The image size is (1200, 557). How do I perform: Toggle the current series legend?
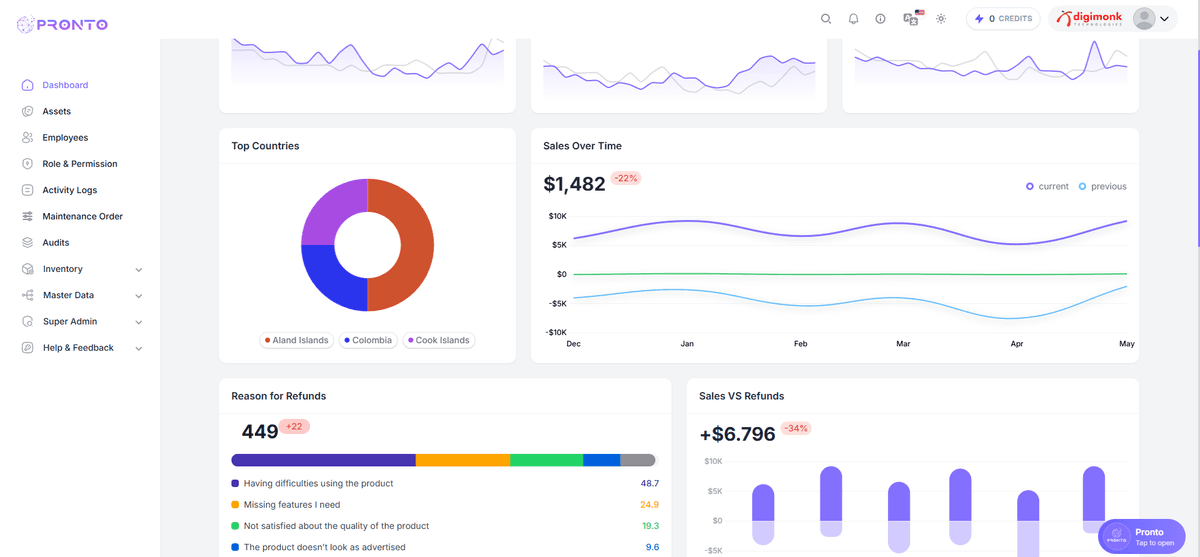[x=1047, y=186]
